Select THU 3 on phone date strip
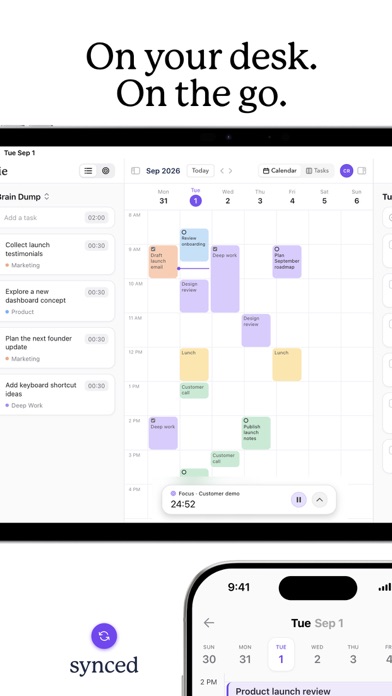Screen dimensions: 392x696 353,655
